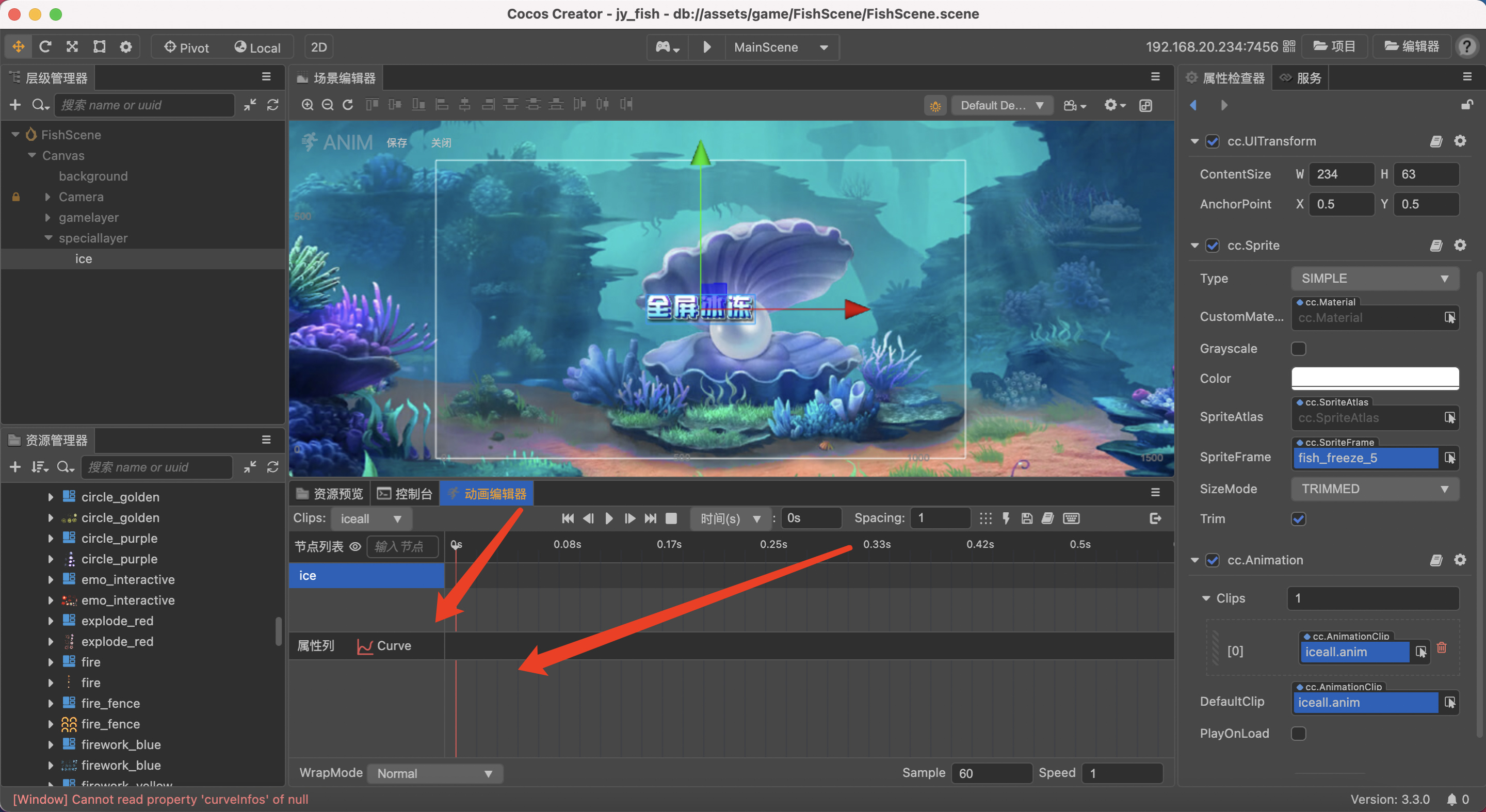Viewport: 1486px width, 812px height.
Task: Open the 服务 services tab
Action: tap(1301, 78)
